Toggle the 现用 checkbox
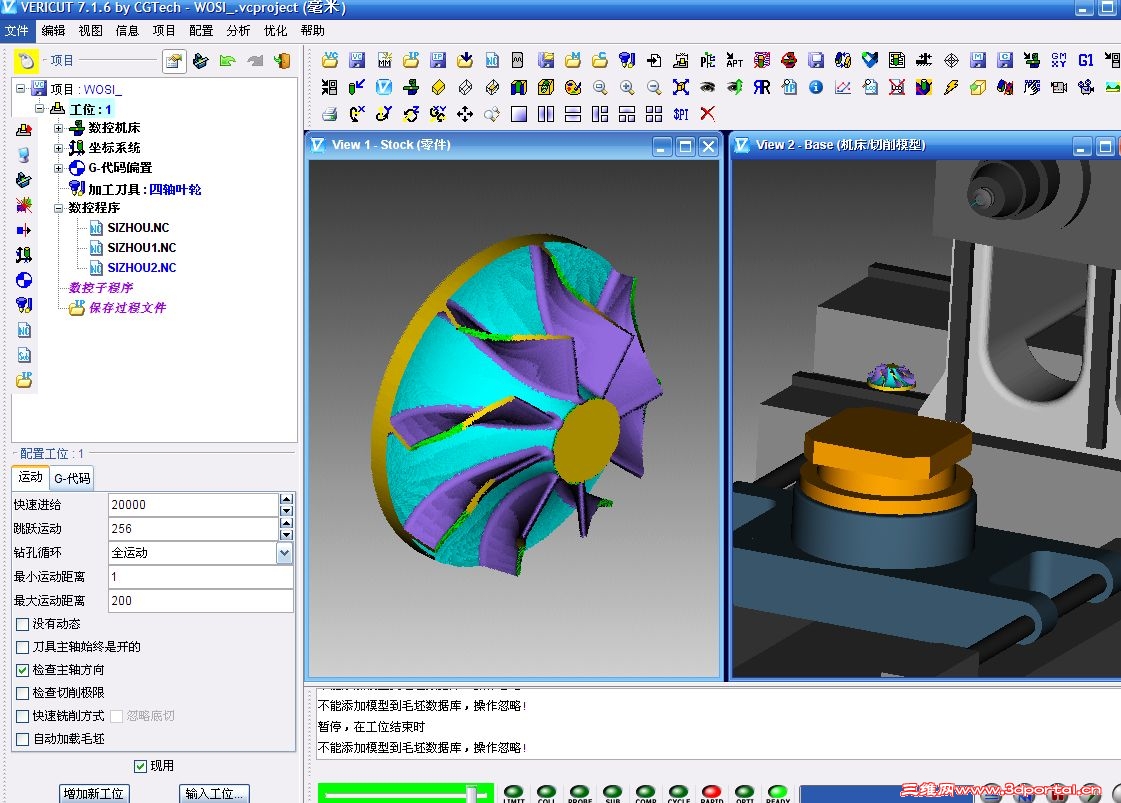This screenshot has width=1121, height=803. (x=140, y=766)
